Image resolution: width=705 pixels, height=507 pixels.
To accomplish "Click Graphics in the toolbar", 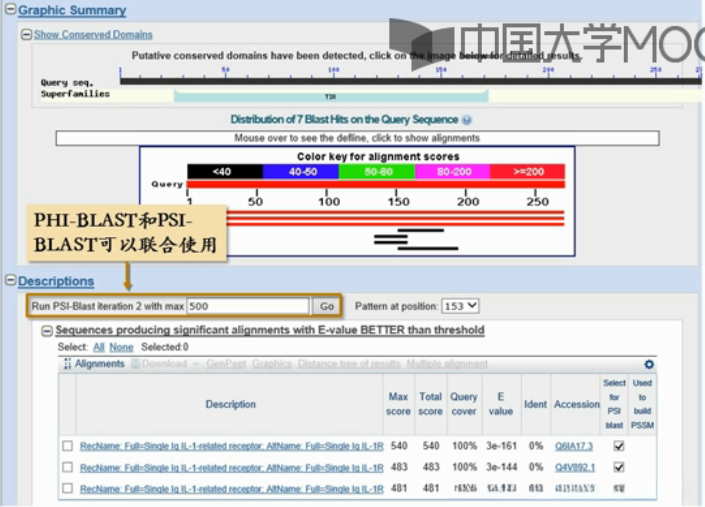I will click(x=272, y=364).
